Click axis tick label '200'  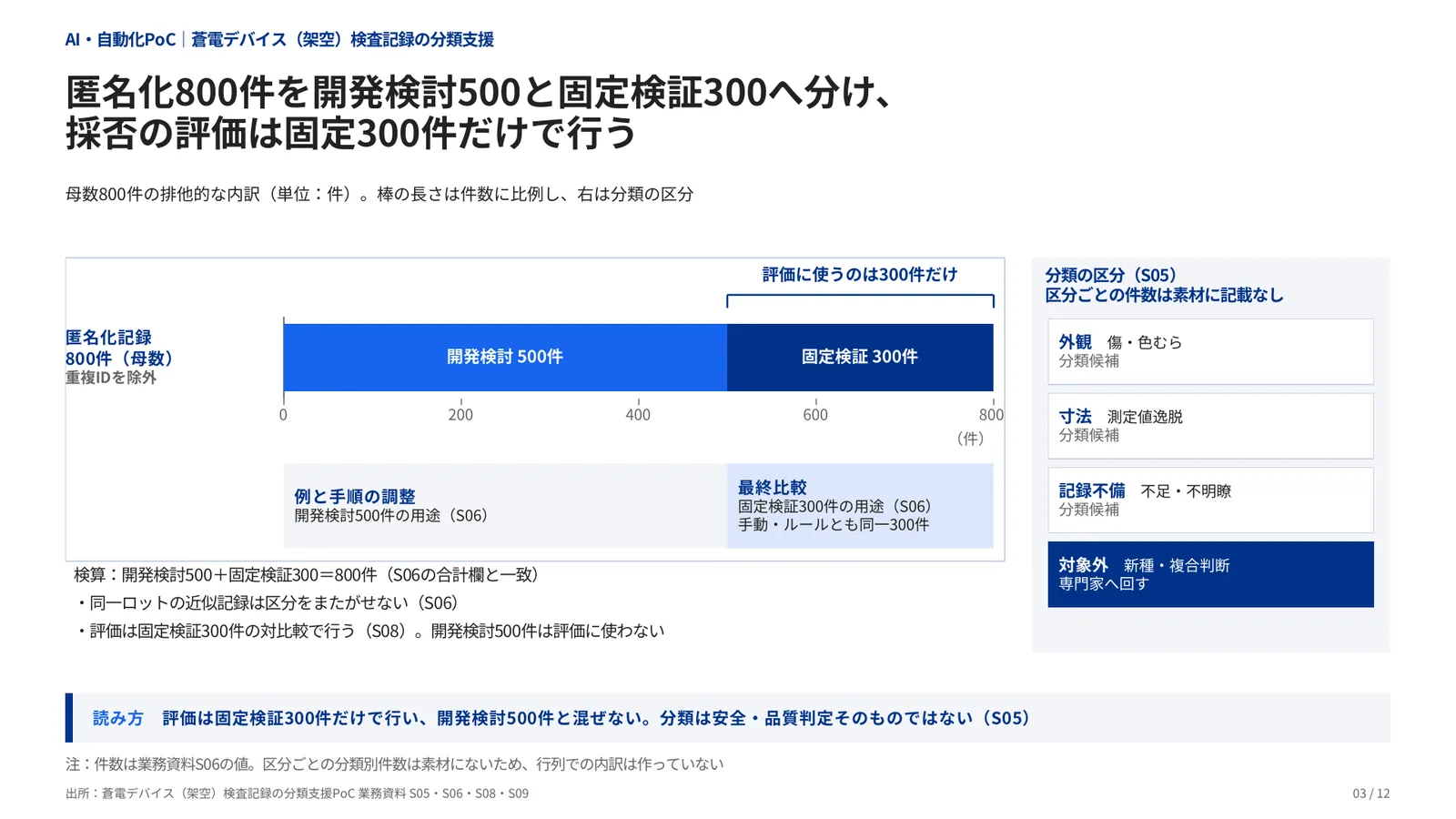(460, 415)
